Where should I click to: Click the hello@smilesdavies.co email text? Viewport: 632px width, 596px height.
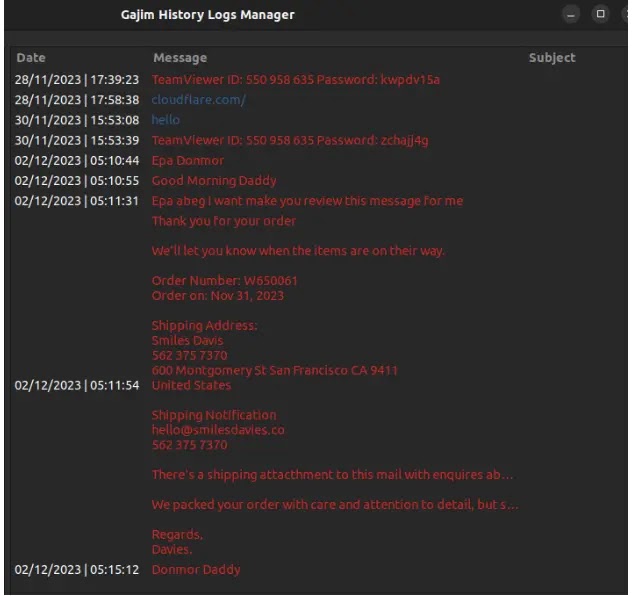[x=218, y=430]
